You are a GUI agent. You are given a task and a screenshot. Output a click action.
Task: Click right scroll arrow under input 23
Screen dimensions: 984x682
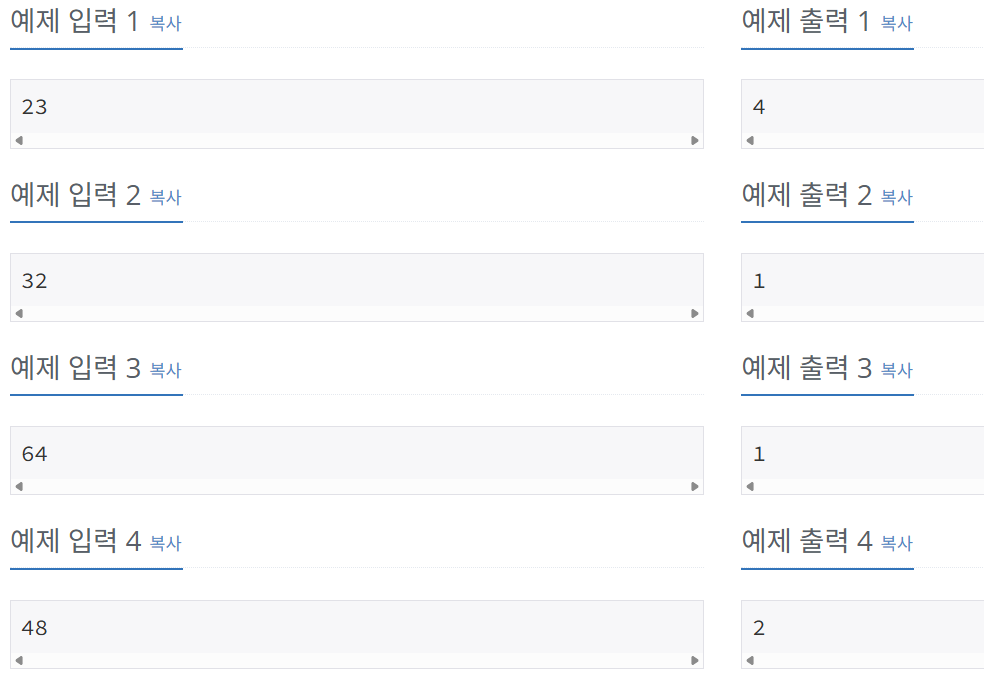[x=695, y=141]
